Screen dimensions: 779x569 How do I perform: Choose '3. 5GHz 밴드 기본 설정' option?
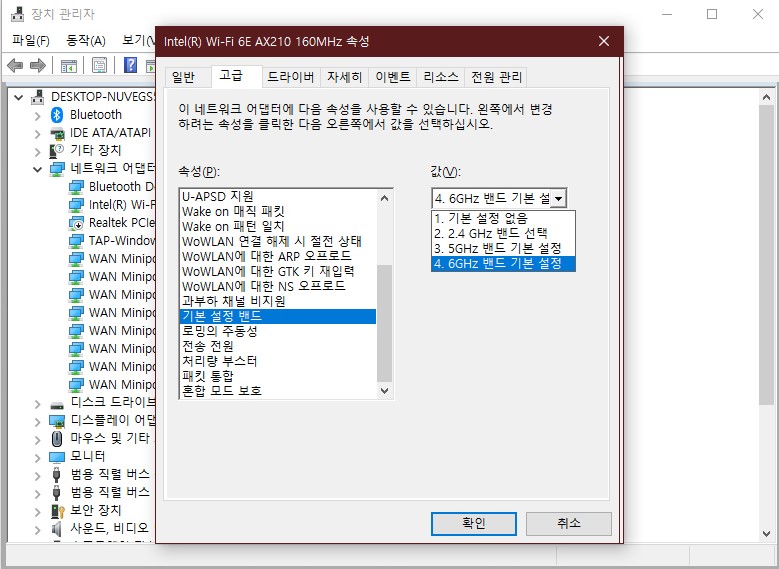[503, 248]
